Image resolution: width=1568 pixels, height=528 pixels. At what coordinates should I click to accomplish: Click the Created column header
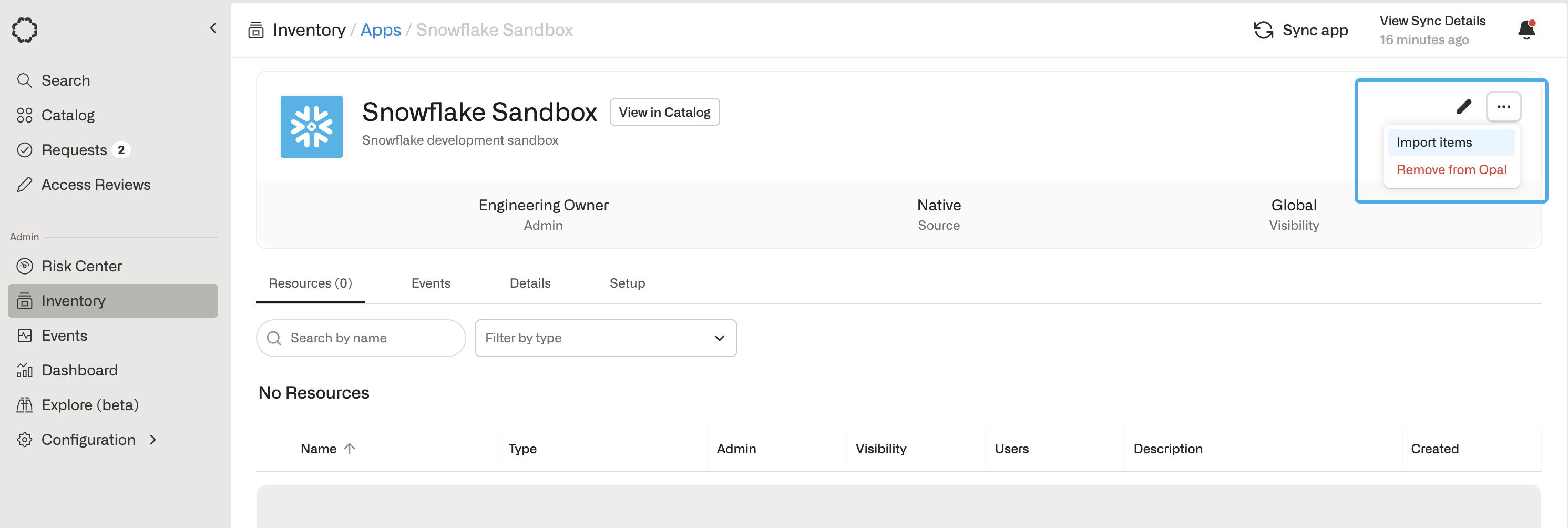(x=1434, y=449)
